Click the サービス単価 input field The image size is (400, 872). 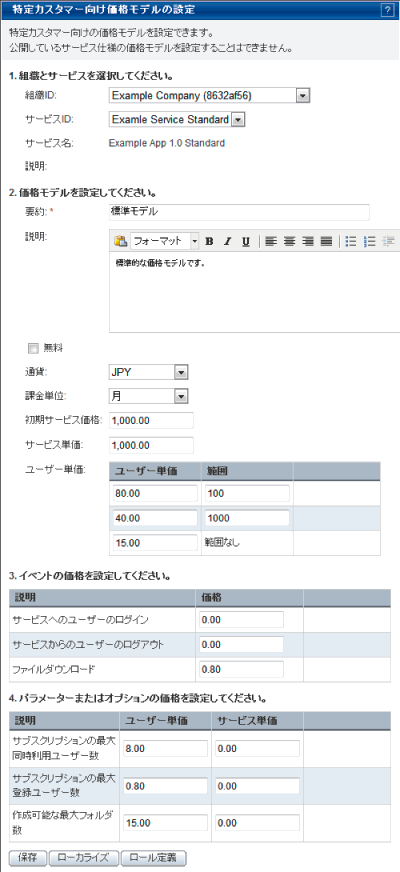(151, 445)
